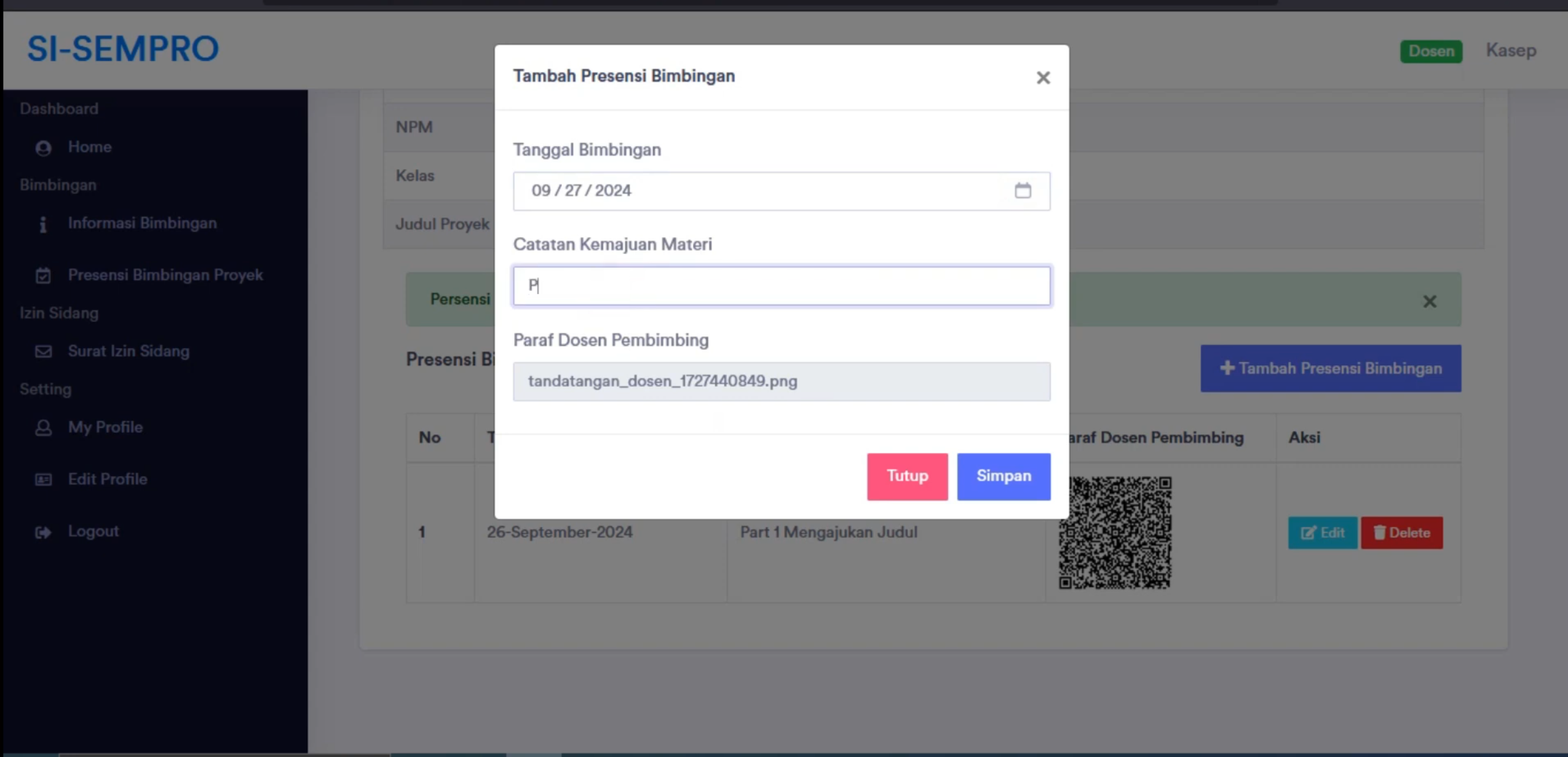Open Surat Izin Sidang menu item

point(129,351)
